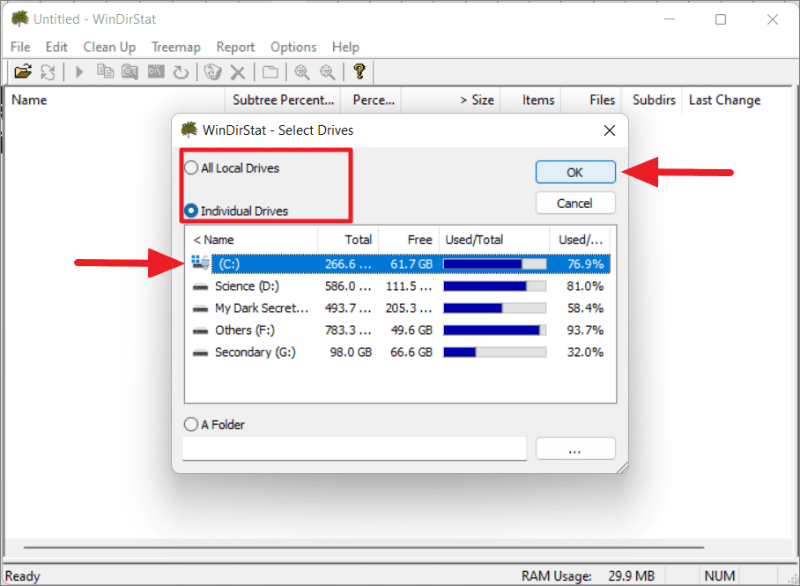Select the All Local Drives option
Viewport: 800px width, 586px height.
(x=191, y=169)
